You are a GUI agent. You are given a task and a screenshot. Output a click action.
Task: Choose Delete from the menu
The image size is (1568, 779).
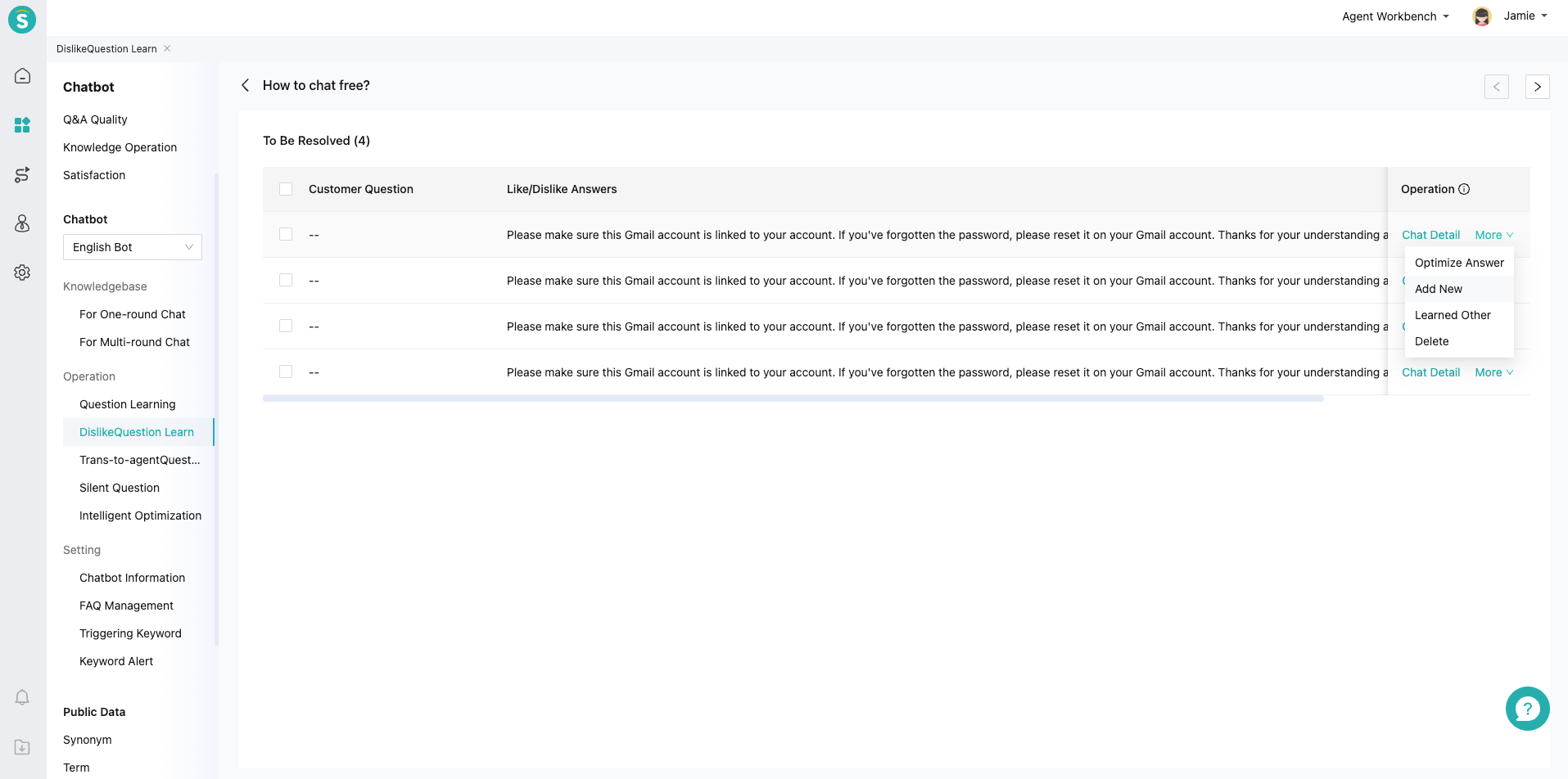click(x=1459, y=341)
